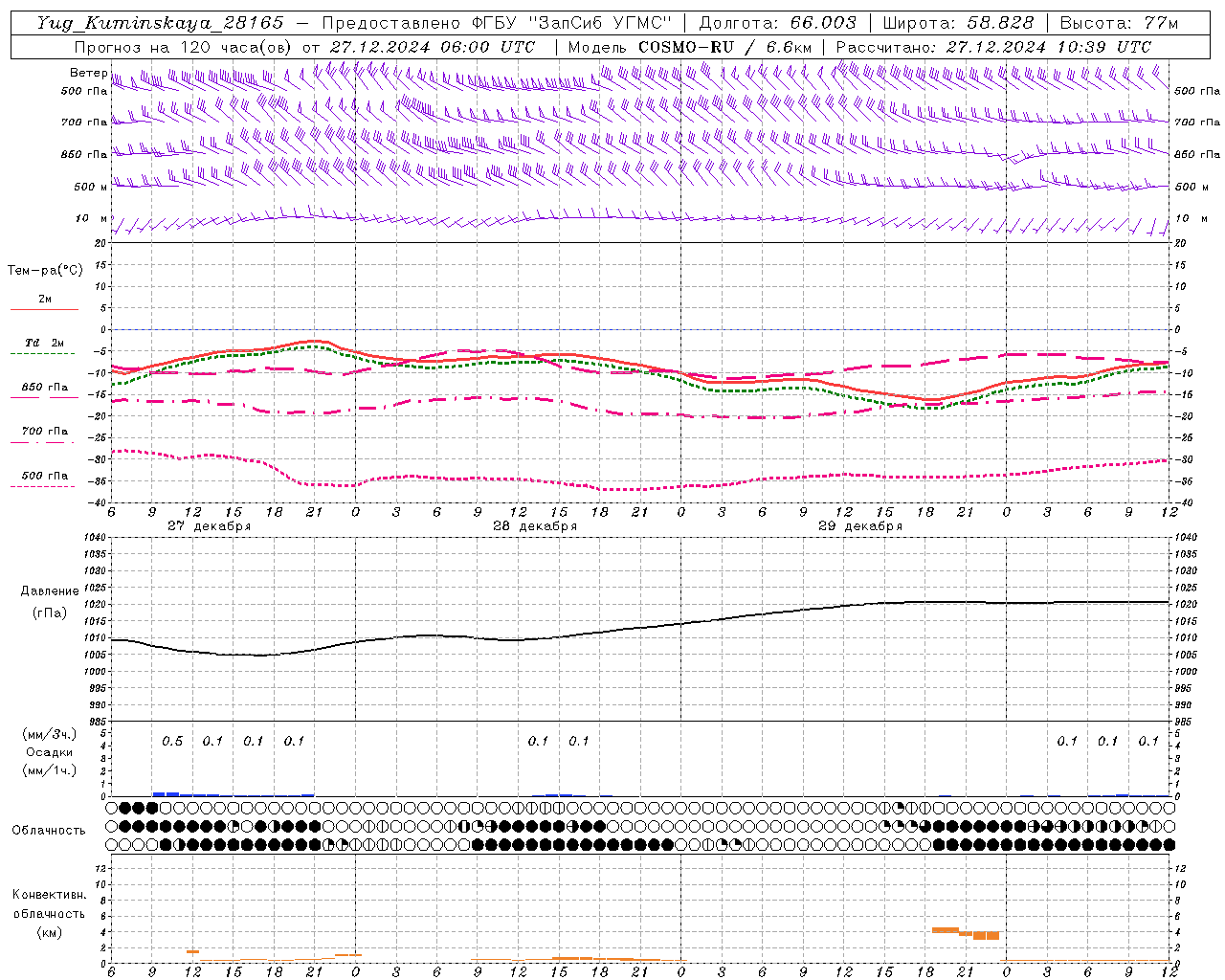This screenshot has width=1225, height=980.
Task: Click the Модель COSMO-RU / 6.6км label
Action: point(689,47)
